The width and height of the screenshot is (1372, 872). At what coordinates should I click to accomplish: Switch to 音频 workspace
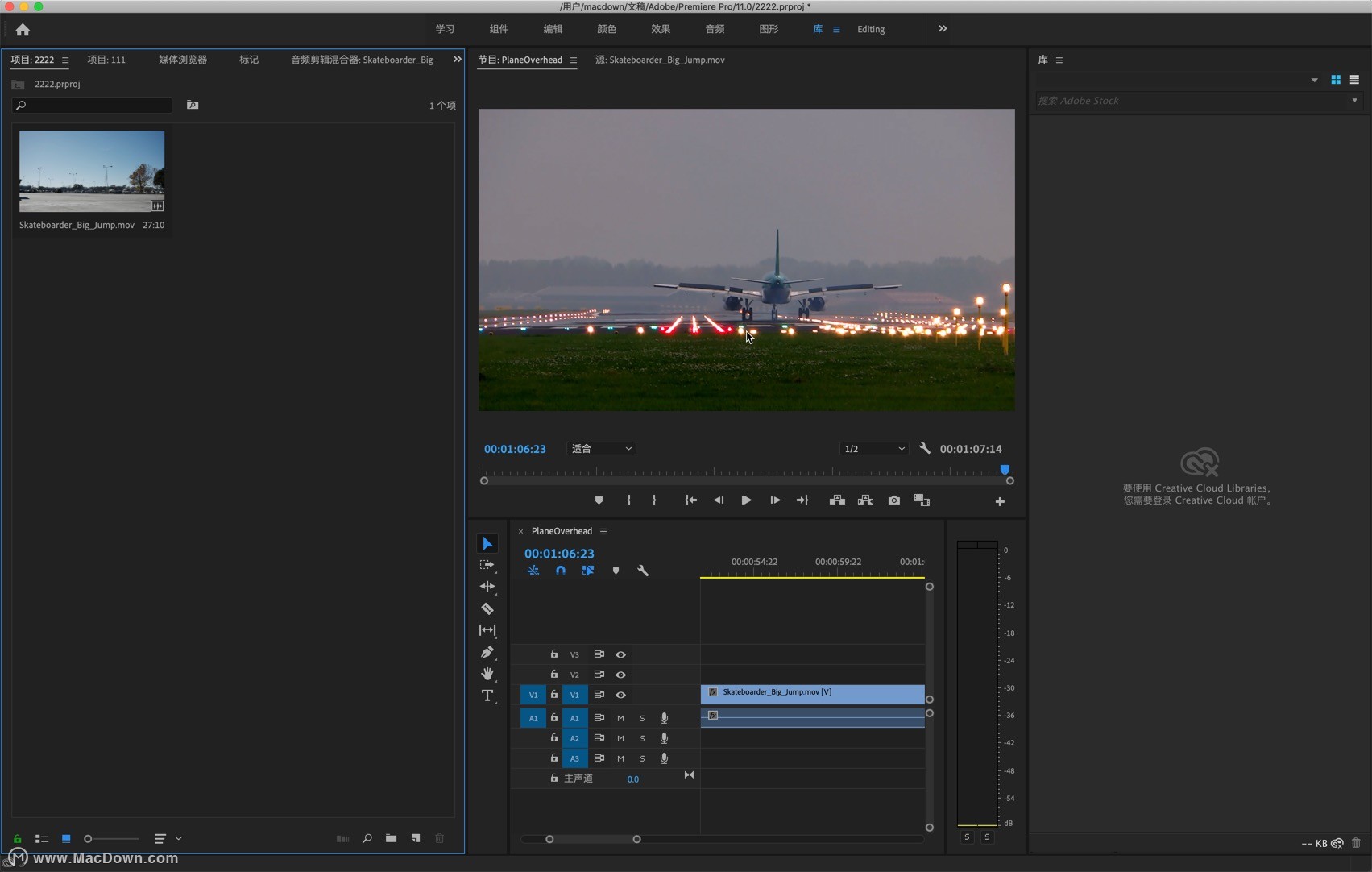pyautogui.click(x=715, y=29)
